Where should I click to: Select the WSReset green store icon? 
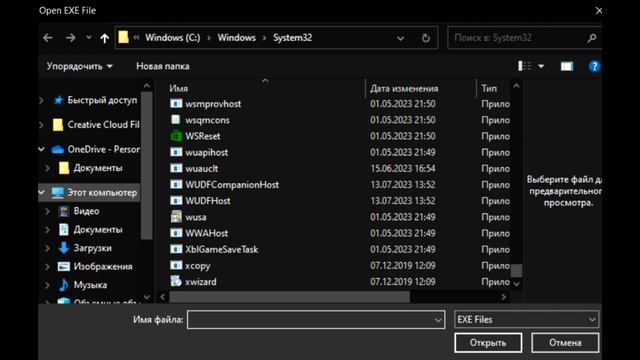click(x=176, y=136)
